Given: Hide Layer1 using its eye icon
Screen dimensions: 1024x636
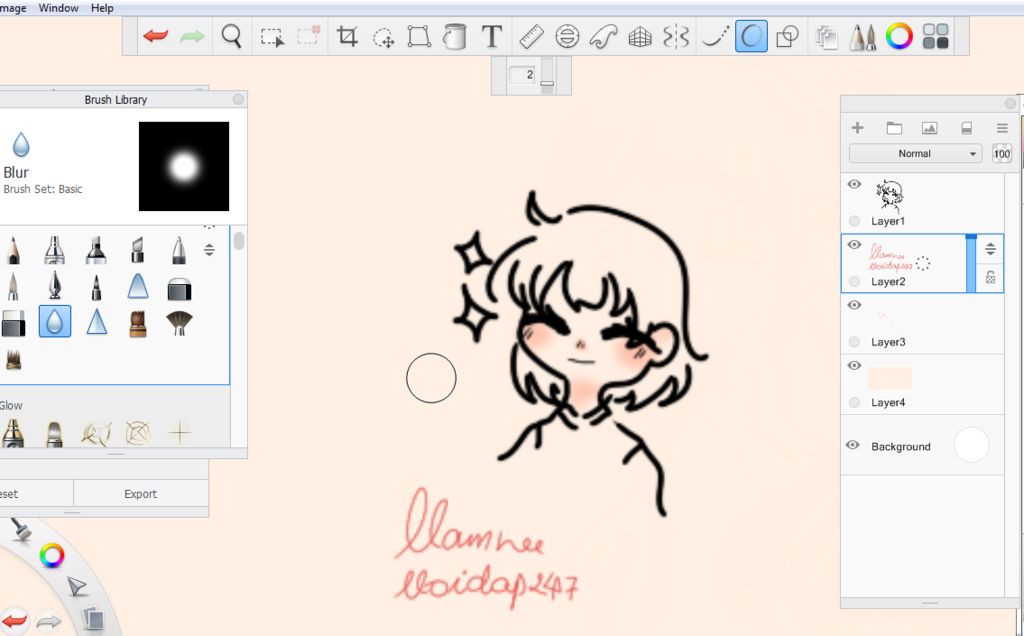Looking at the screenshot, I should click(x=854, y=184).
